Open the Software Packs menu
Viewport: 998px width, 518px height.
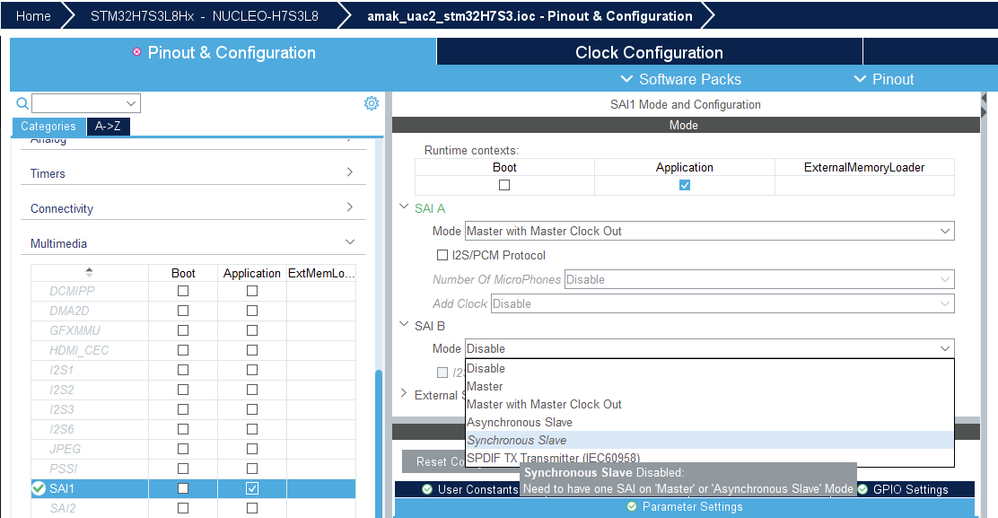coord(680,79)
